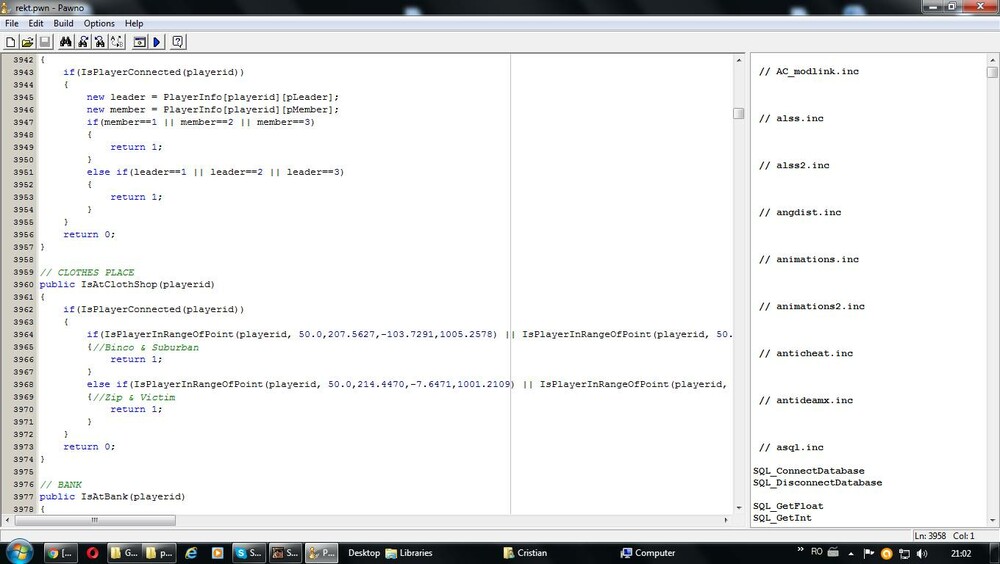Open Windows Start menu

17,553
